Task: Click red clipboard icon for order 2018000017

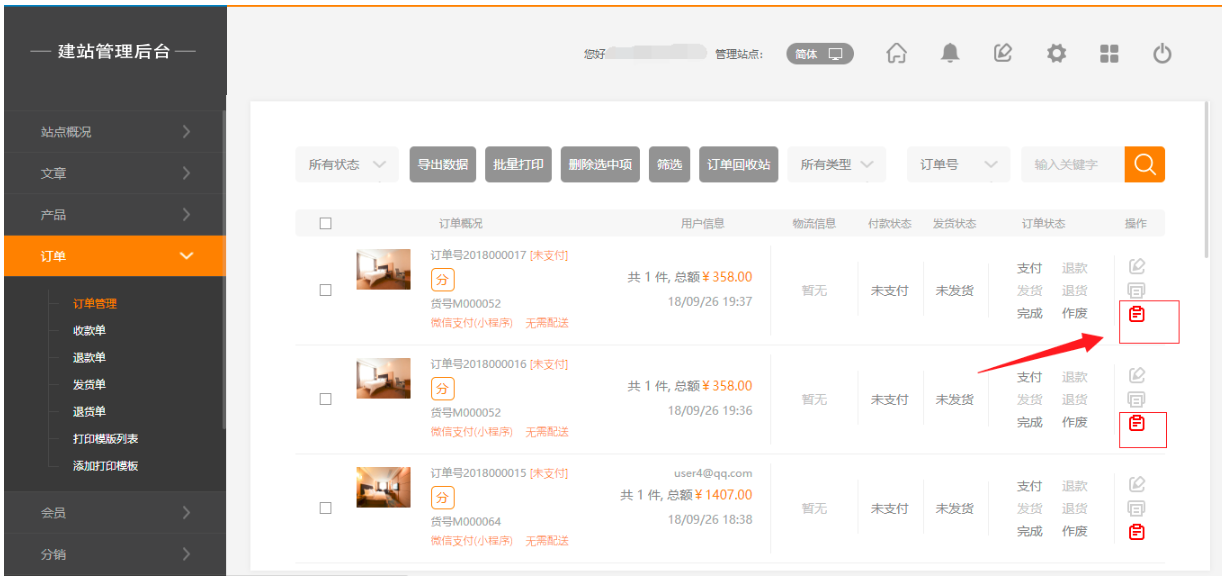Action: [x=1136, y=314]
